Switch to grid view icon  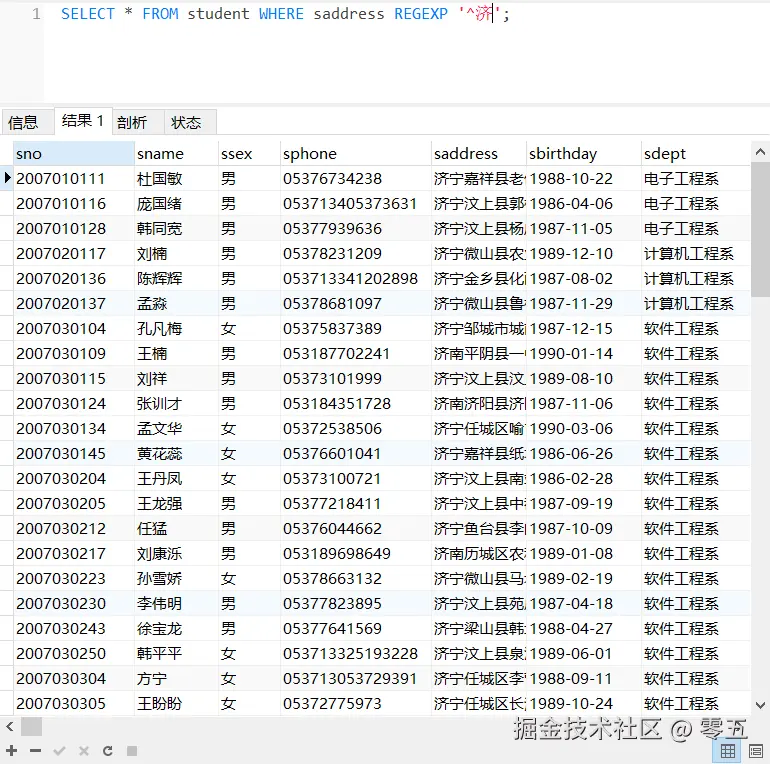pyautogui.click(x=728, y=751)
